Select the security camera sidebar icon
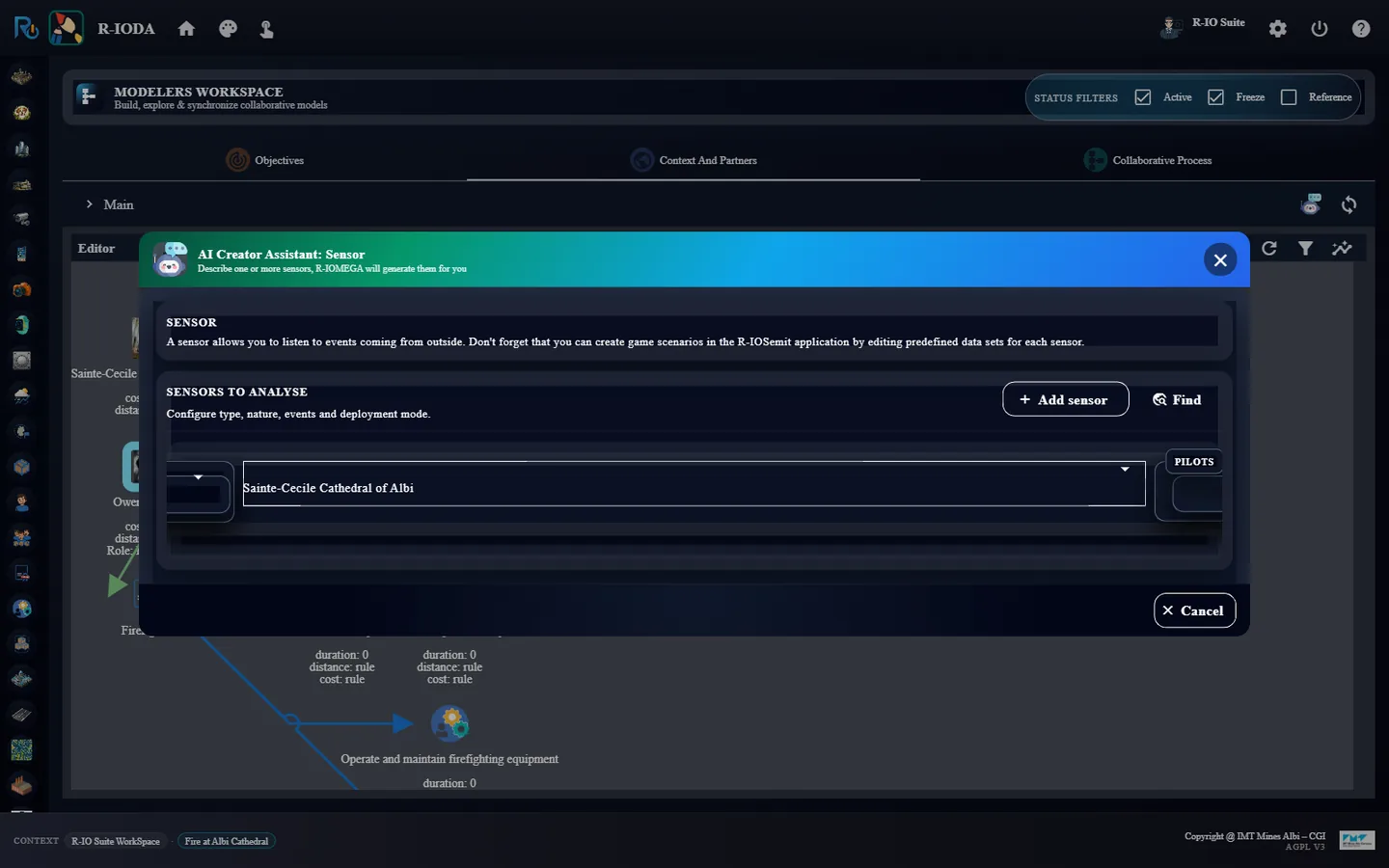Viewport: 1389px width, 868px height. tap(21, 218)
